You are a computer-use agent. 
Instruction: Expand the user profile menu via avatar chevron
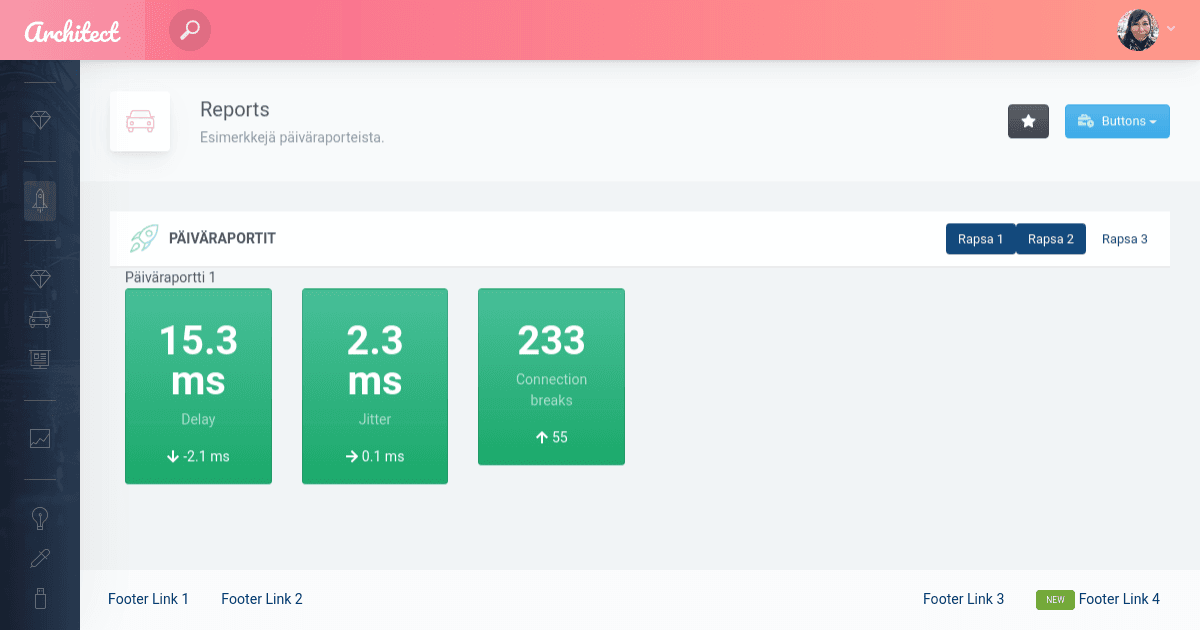tap(1170, 29)
